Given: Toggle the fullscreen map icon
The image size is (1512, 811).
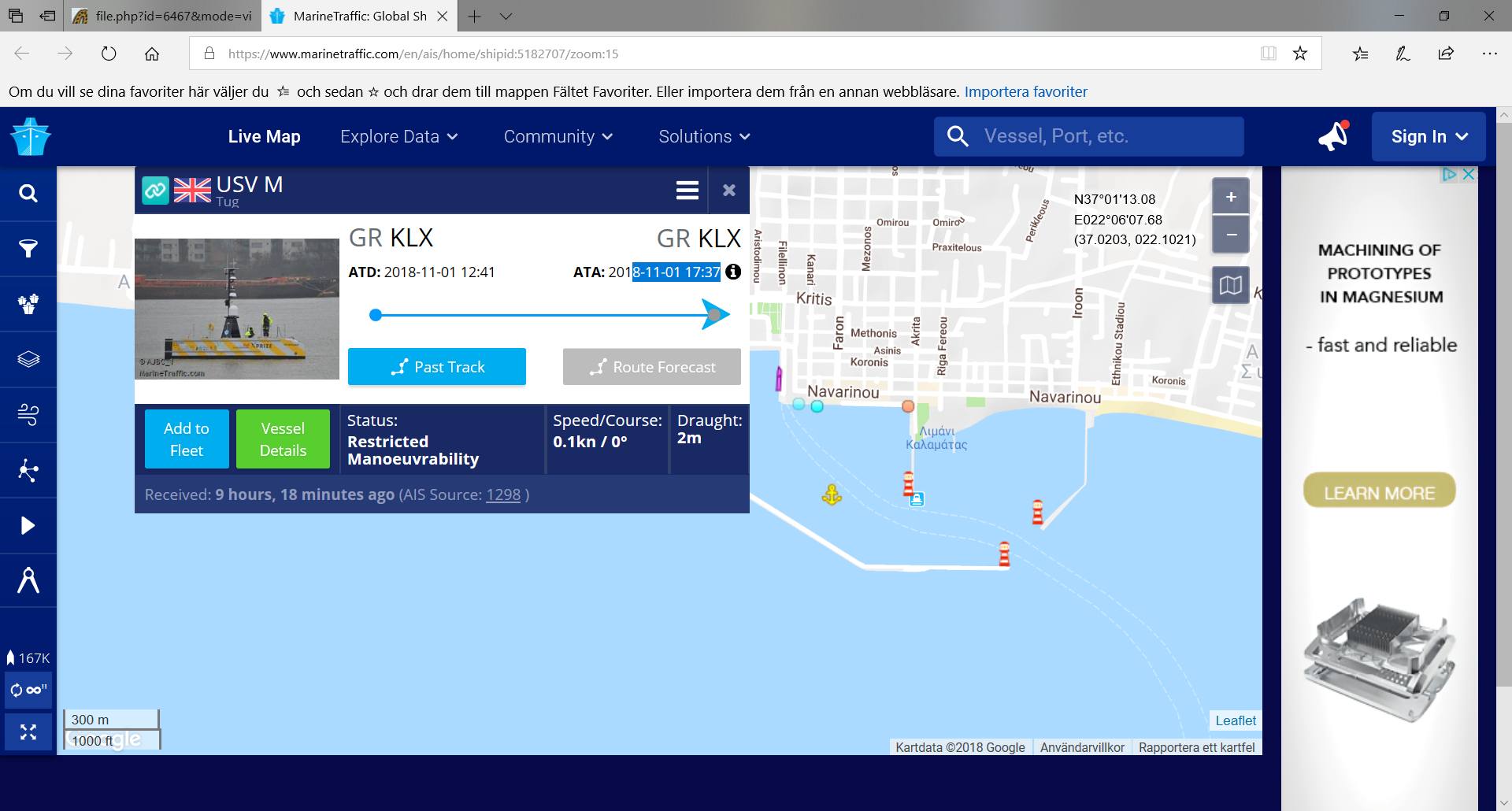Looking at the screenshot, I should tap(28, 732).
